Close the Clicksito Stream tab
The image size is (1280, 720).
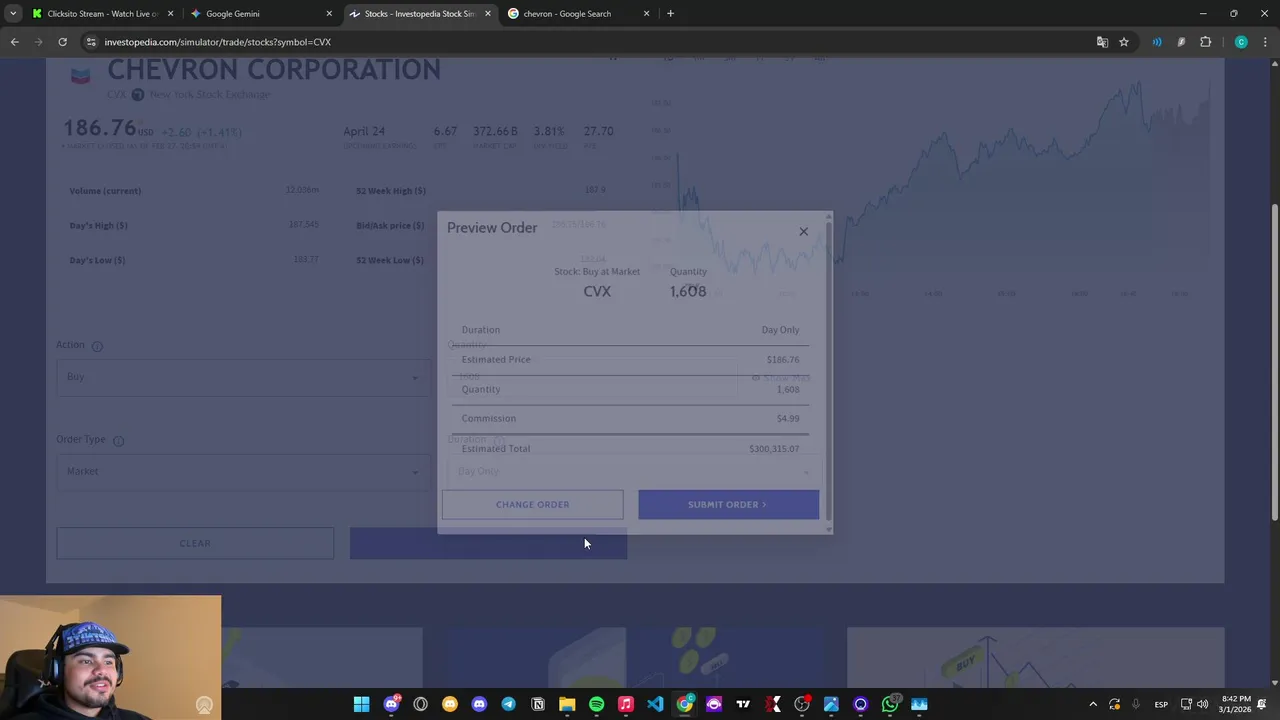170,14
